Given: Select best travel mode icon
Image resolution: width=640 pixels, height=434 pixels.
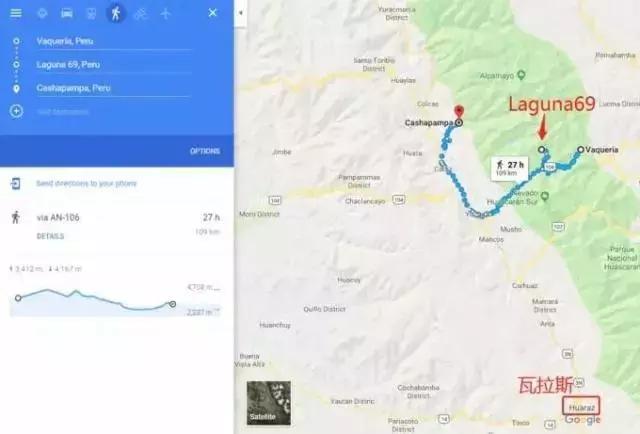Looking at the screenshot, I should tap(42, 13).
